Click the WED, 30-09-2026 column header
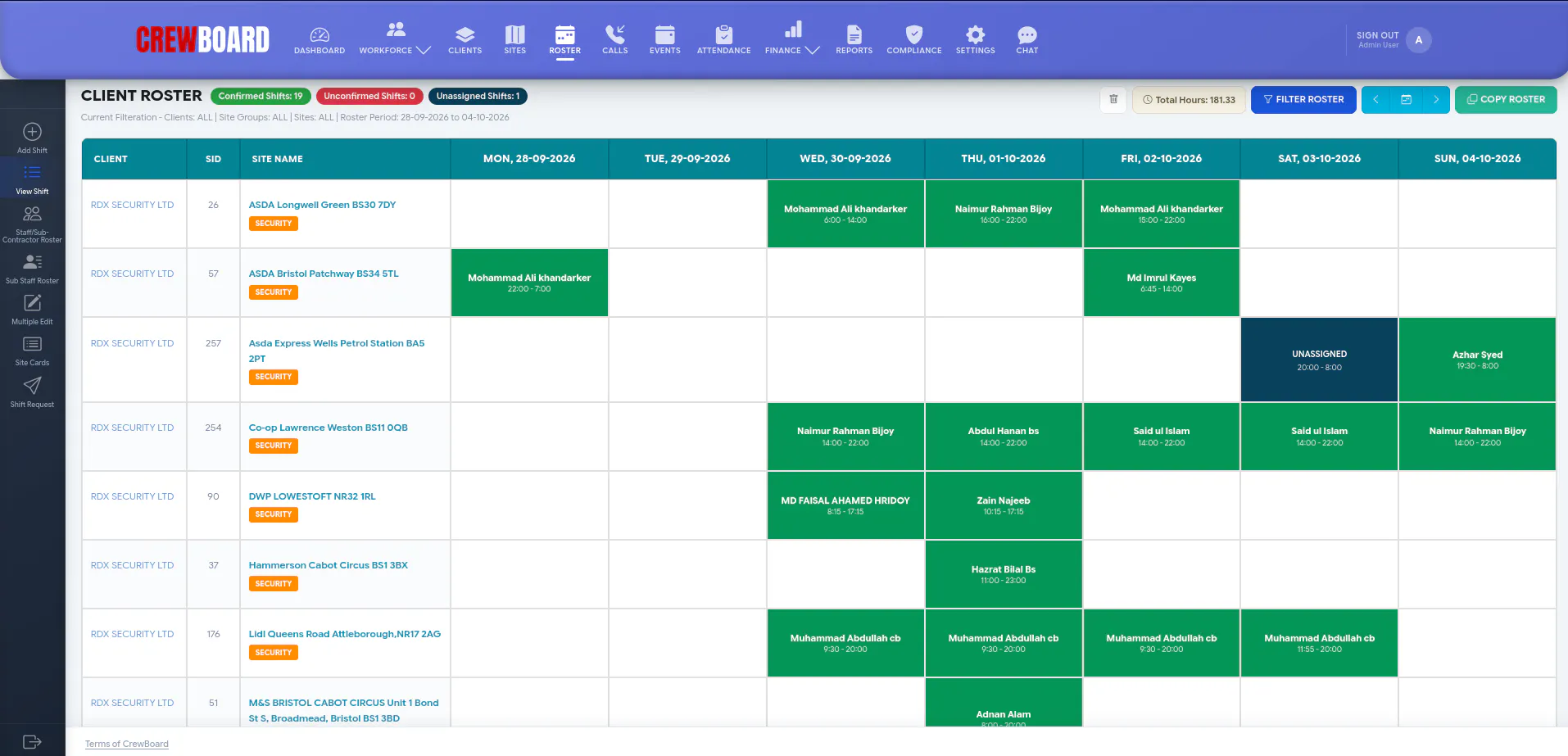Viewport: 1568px width, 756px height. 845,159
